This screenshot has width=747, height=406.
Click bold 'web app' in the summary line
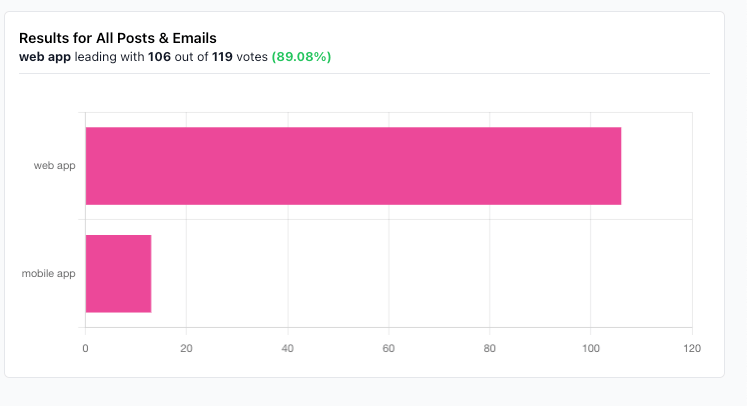click(x=45, y=57)
